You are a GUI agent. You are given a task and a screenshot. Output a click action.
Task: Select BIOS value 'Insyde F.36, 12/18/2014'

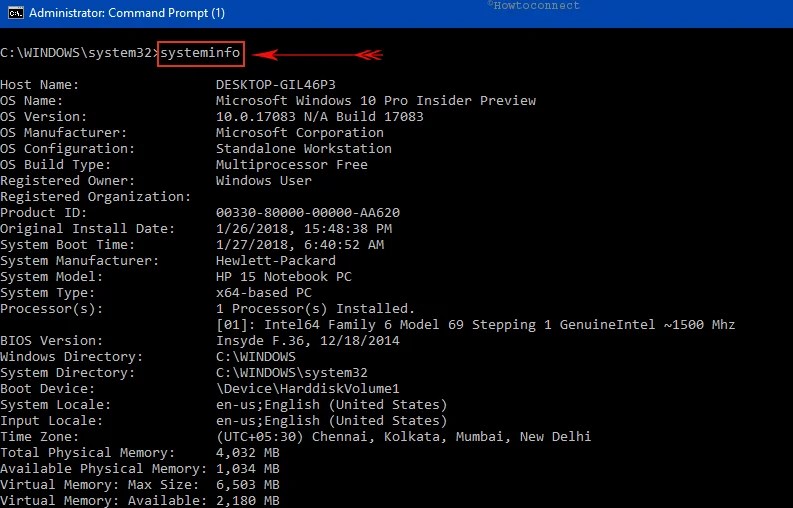(308, 341)
